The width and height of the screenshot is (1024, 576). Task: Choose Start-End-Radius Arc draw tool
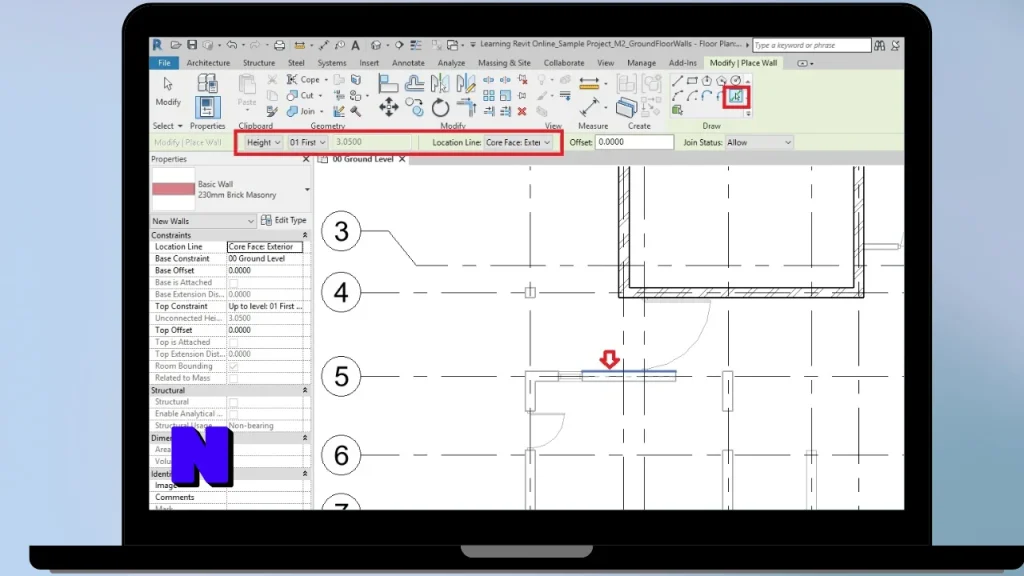677,96
